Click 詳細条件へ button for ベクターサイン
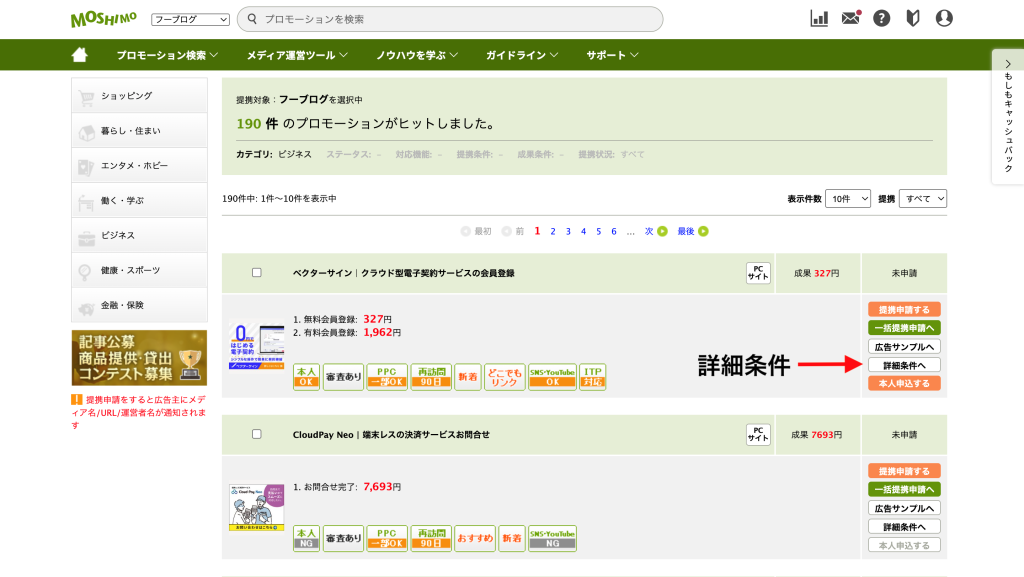The width and height of the screenshot is (1024, 577). tap(904, 365)
